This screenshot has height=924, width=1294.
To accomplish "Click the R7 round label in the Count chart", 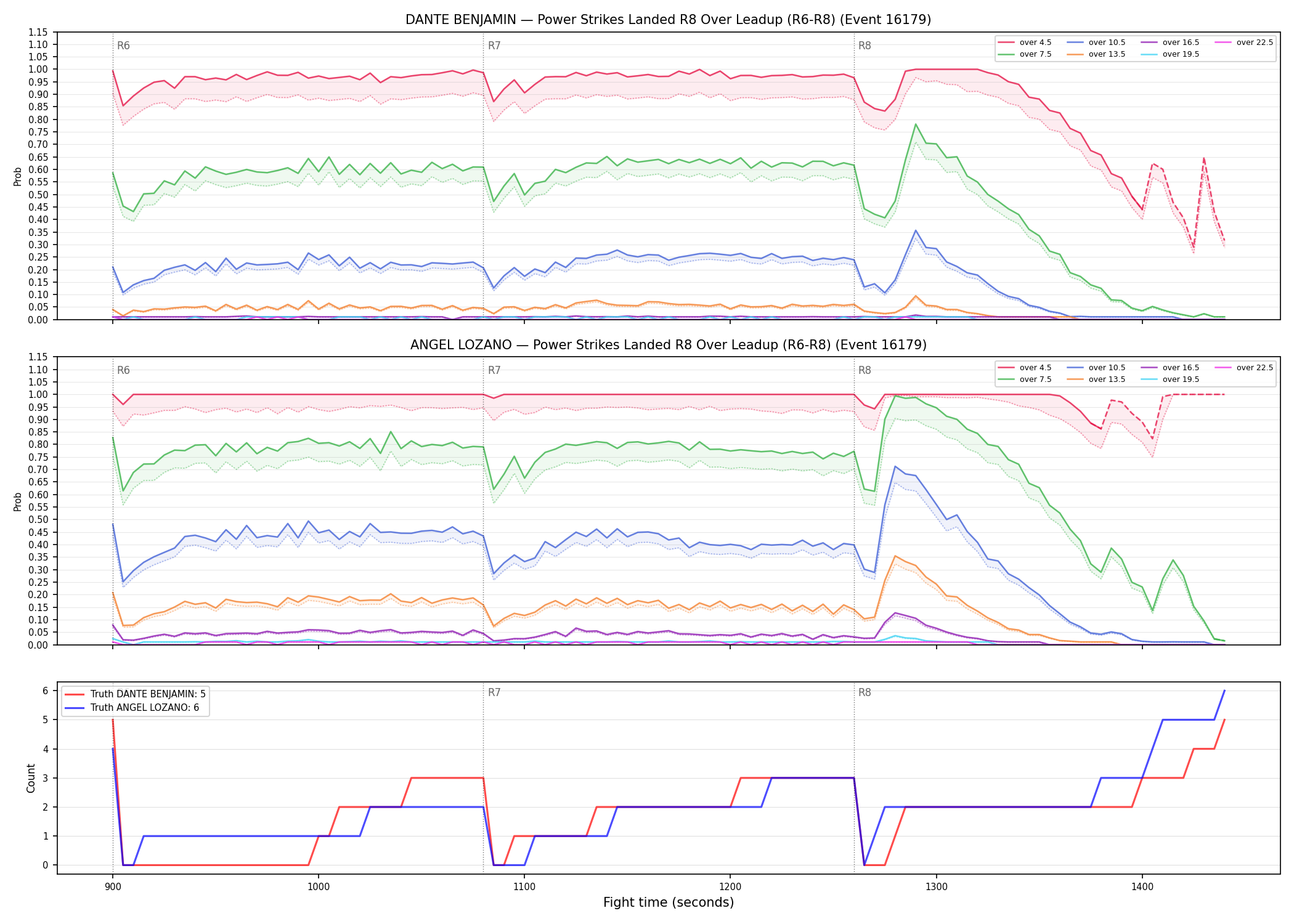I will pos(494,692).
